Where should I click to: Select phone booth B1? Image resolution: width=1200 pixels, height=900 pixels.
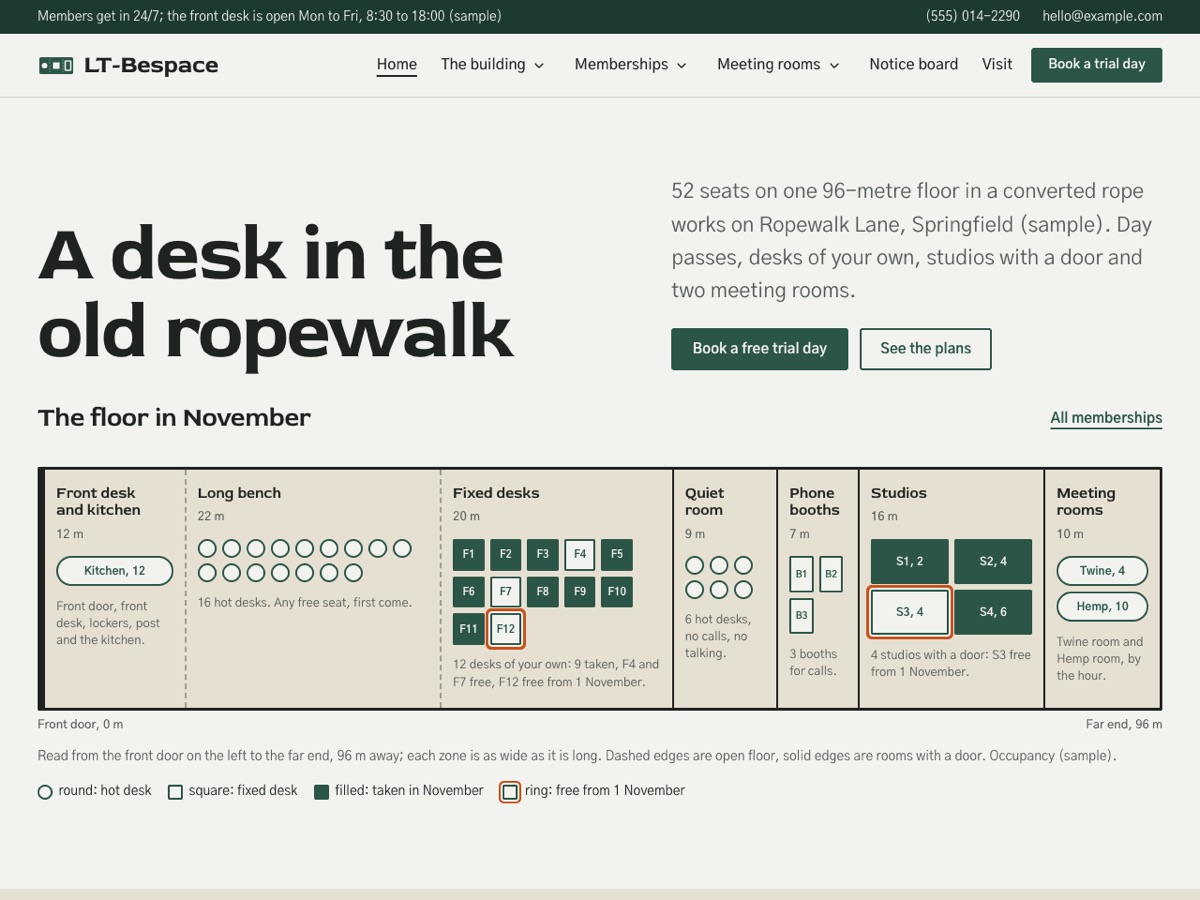tap(801, 575)
